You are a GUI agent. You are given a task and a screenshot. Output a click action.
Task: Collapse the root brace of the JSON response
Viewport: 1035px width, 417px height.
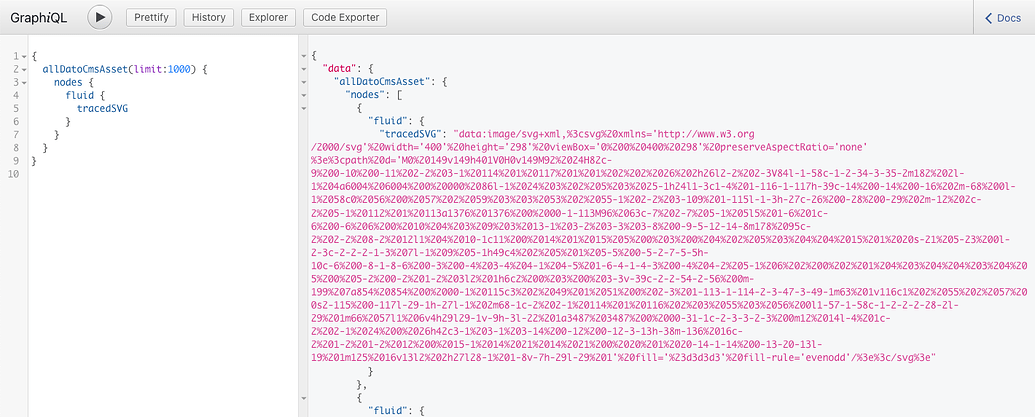[304, 54]
